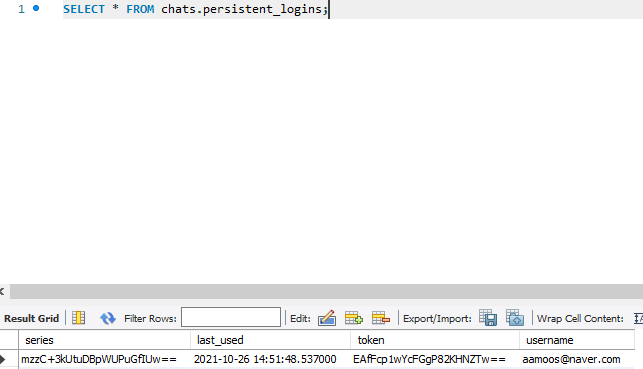643x369 pixels.
Task: Click the Filter Rows input field
Action: pyautogui.click(x=231, y=317)
